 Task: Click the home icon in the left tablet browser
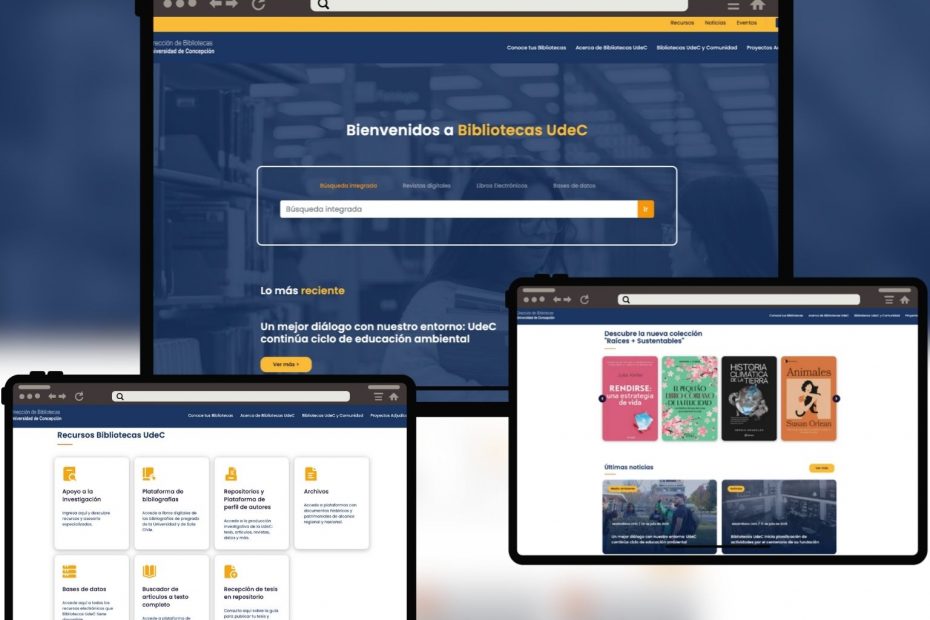[394, 396]
